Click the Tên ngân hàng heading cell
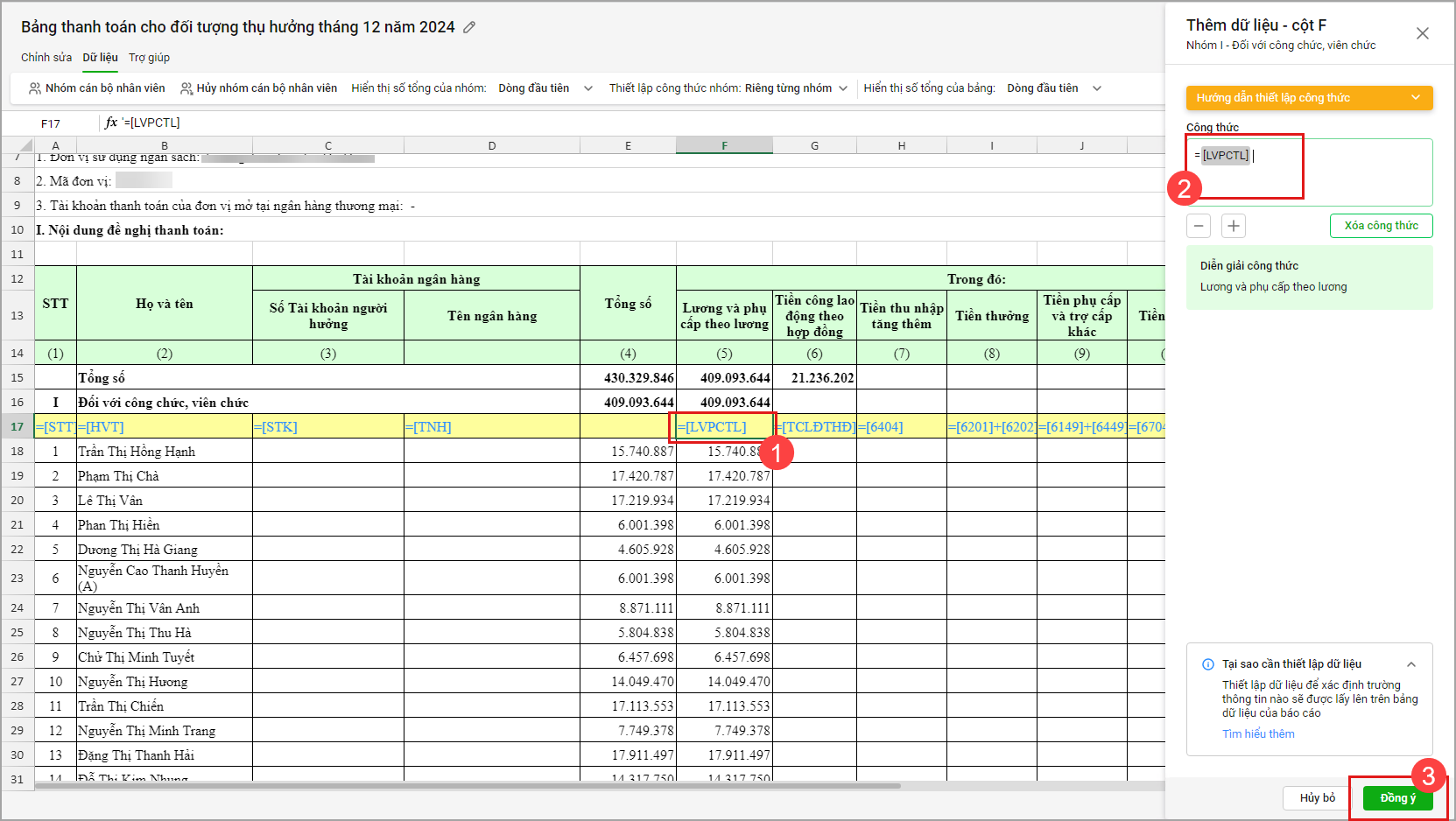1456x821 pixels. [491, 316]
